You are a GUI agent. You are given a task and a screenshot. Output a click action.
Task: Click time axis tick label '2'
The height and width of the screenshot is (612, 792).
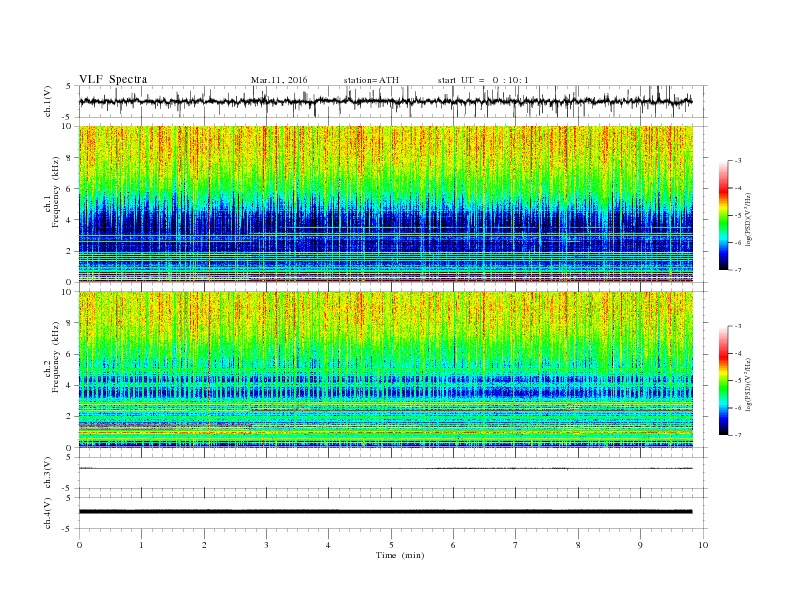click(x=204, y=545)
